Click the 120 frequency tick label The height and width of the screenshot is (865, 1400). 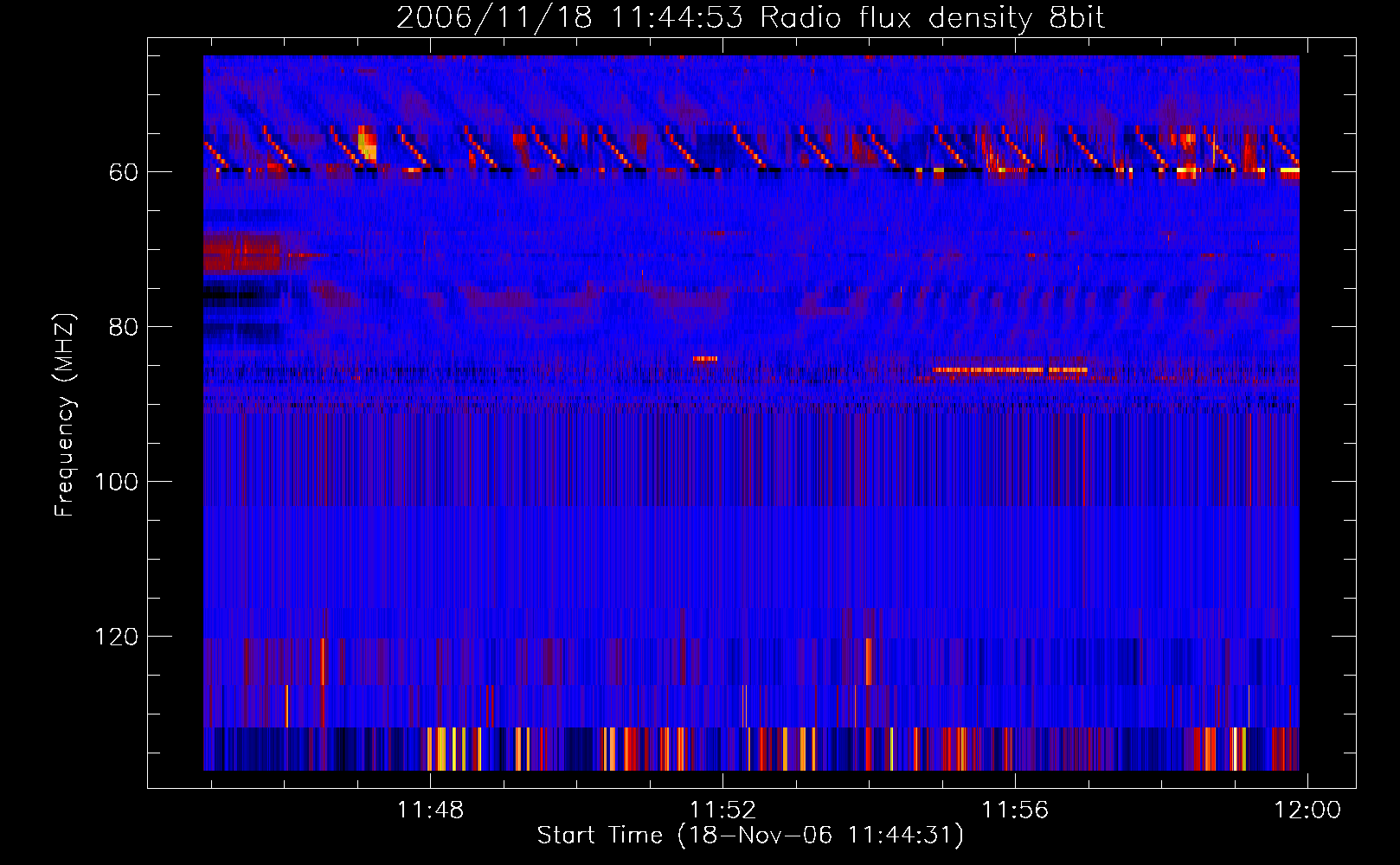tap(117, 637)
